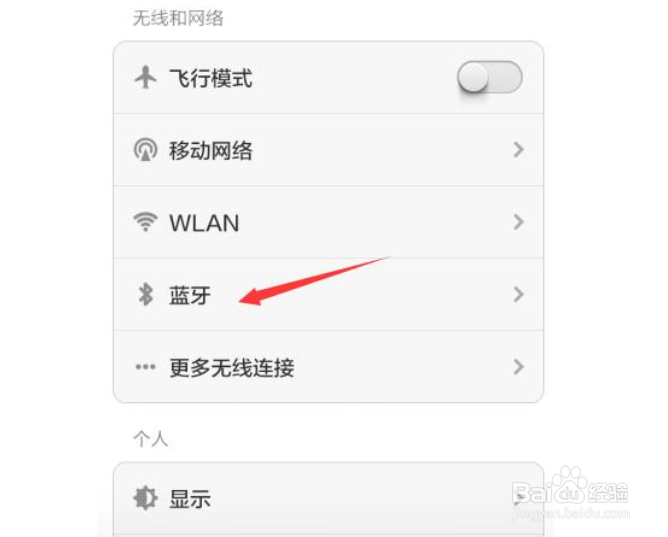Screen dimensions: 668x537
Task: Click the Bluetooth symbol icon
Action: coord(146,294)
